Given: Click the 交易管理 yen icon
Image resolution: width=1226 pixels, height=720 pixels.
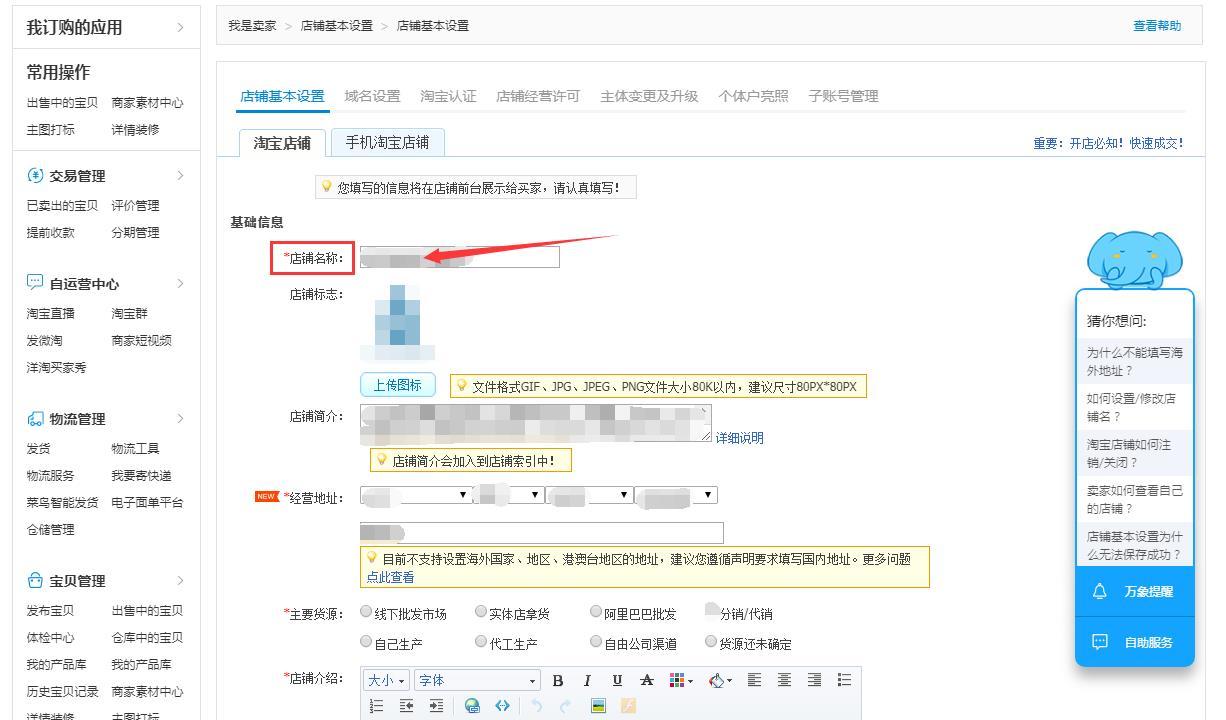Looking at the screenshot, I should 35,176.
